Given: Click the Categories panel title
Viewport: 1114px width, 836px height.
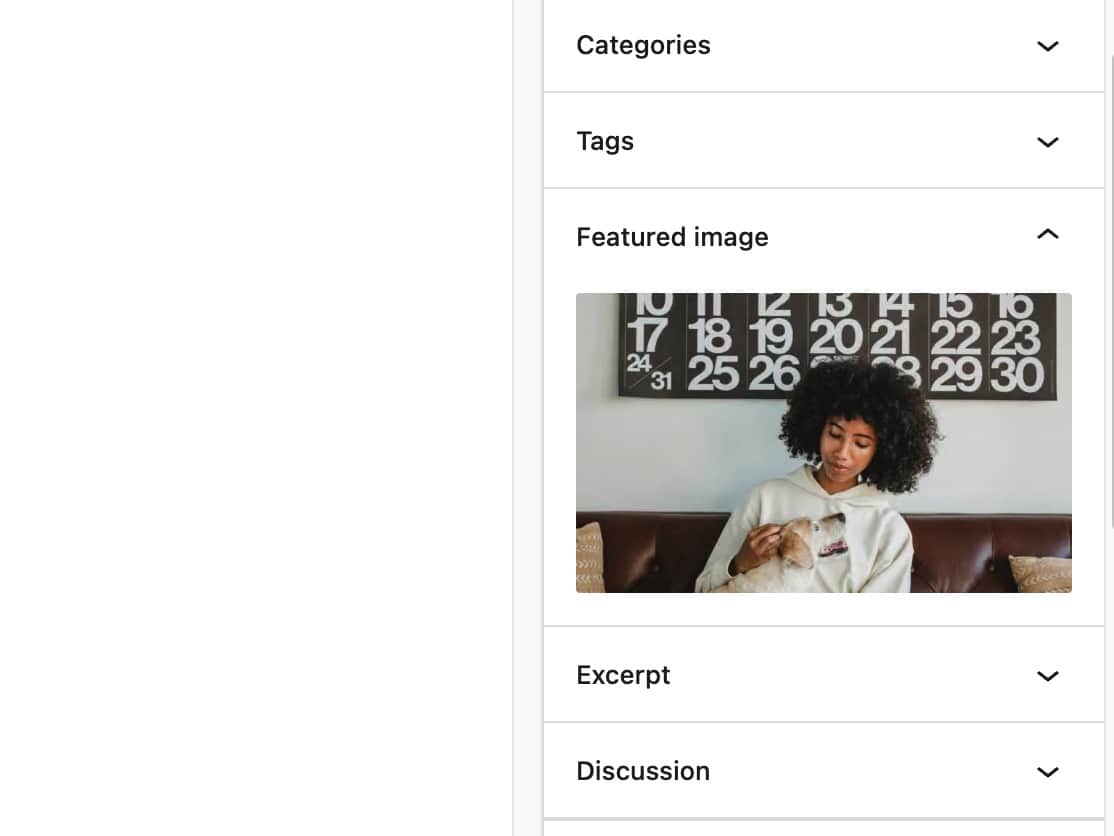Looking at the screenshot, I should [x=643, y=46].
